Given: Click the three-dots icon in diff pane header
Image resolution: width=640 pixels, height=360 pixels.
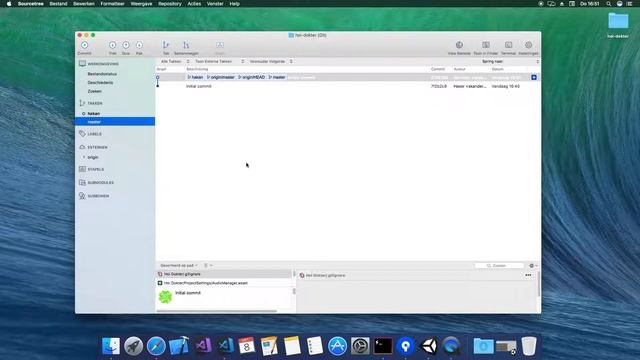Looking at the screenshot, I should coord(528,275).
